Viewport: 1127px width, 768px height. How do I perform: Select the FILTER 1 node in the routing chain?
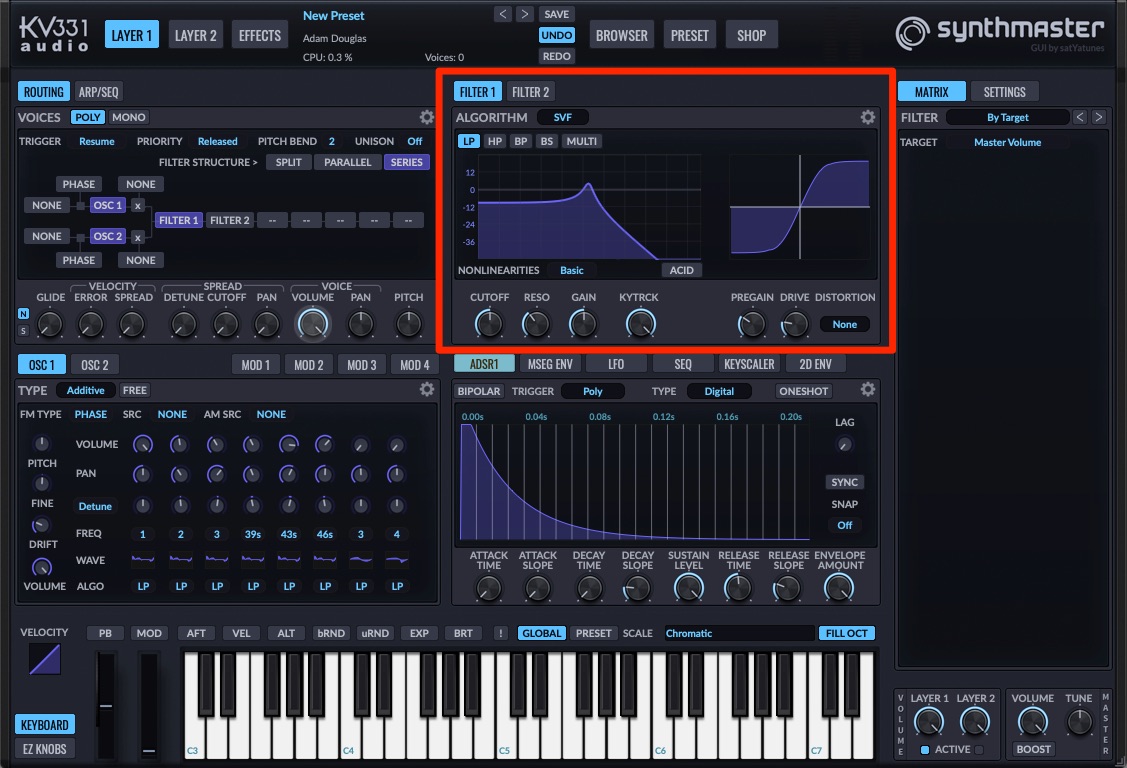click(x=178, y=221)
